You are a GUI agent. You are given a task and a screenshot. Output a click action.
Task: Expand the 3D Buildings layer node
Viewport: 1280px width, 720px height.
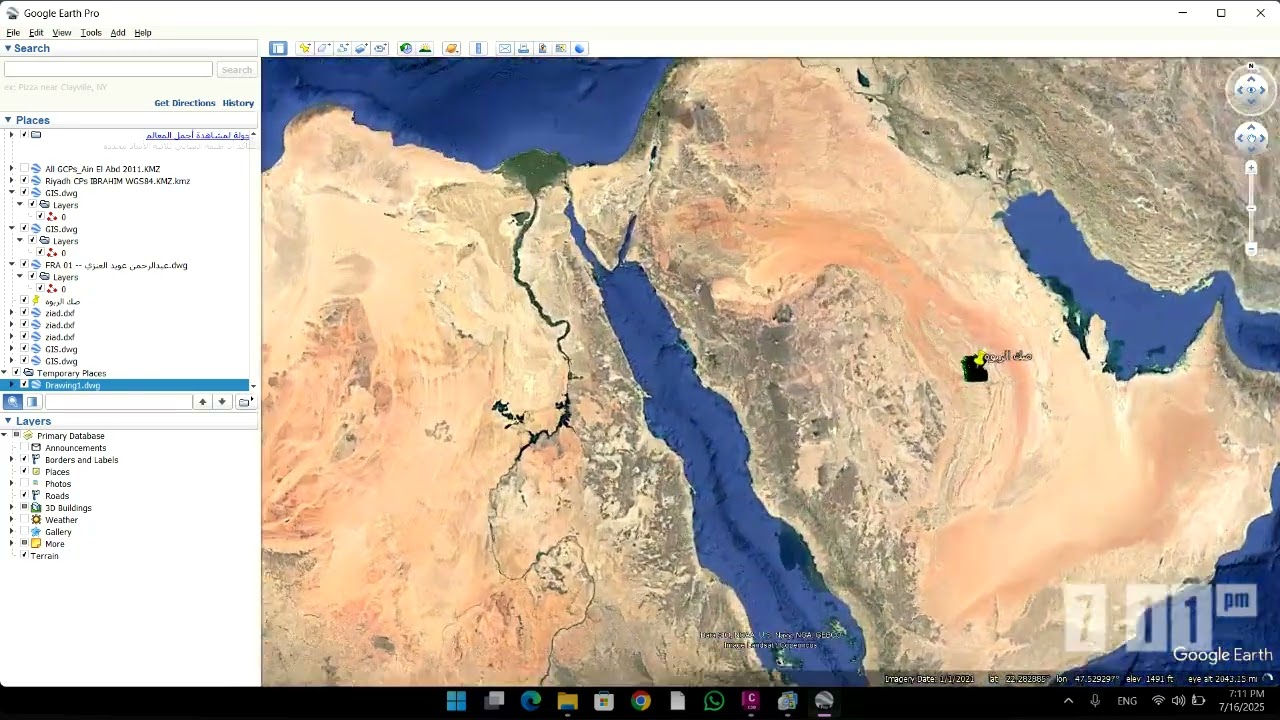[x=12, y=508]
